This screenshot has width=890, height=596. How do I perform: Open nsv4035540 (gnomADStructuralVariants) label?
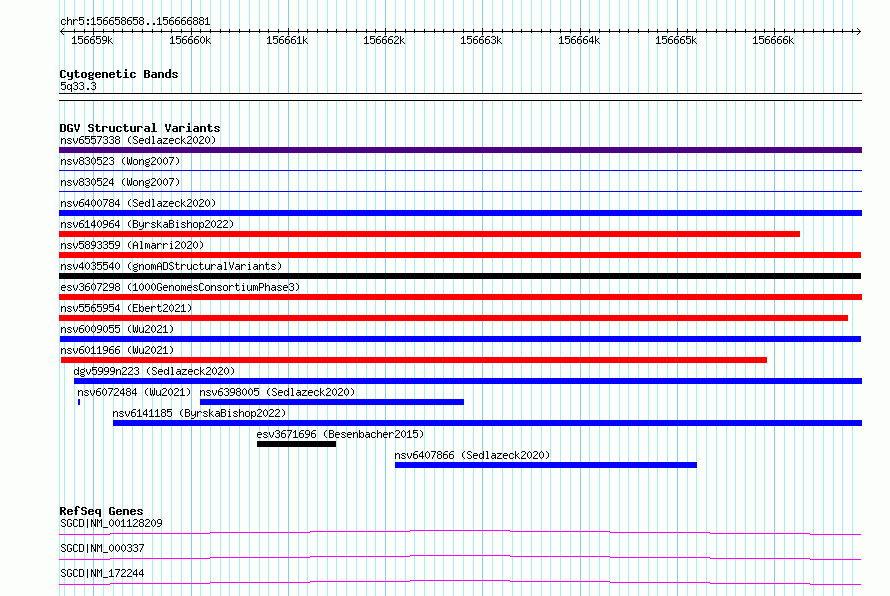pyautogui.click(x=171, y=266)
